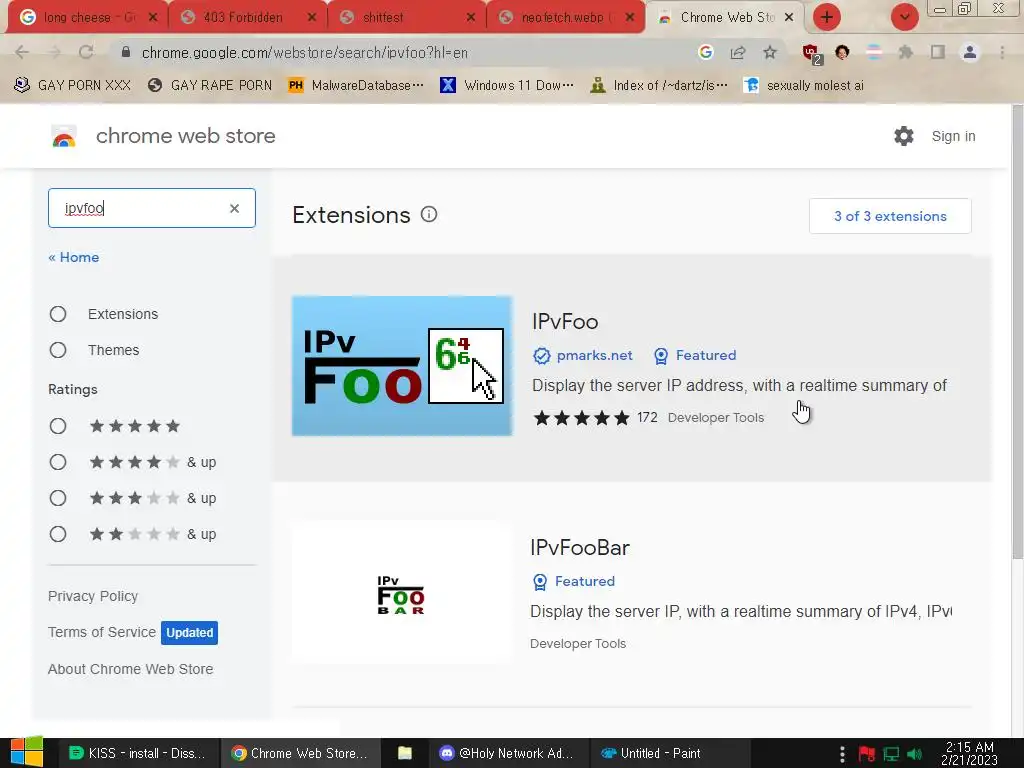
Task: Open a new tab with the plus button
Action: click(827, 17)
